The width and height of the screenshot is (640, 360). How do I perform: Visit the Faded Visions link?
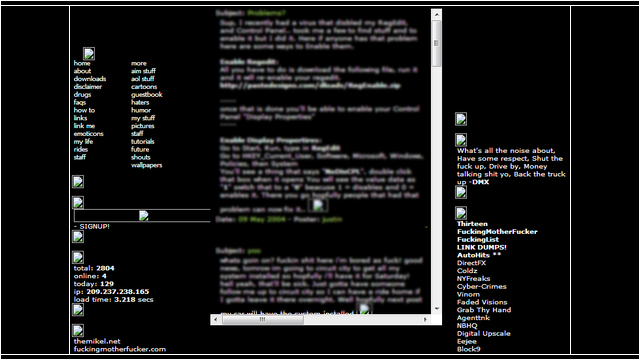pos(482,302)
